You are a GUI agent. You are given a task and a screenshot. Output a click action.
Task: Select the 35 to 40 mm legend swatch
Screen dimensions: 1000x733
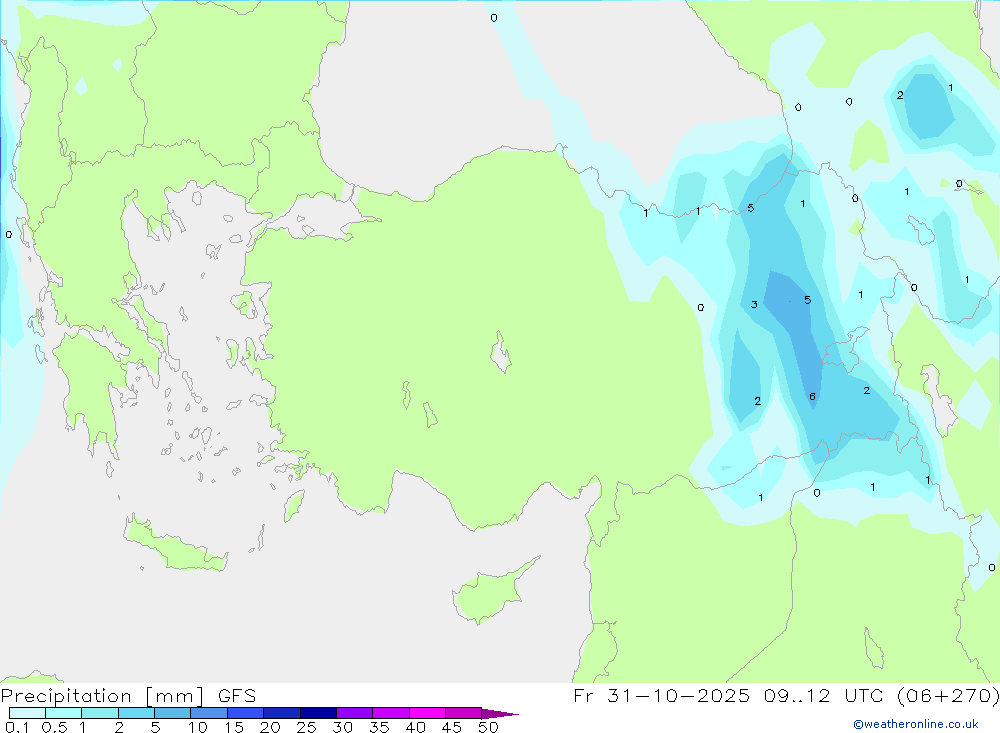tap(390, 713)
